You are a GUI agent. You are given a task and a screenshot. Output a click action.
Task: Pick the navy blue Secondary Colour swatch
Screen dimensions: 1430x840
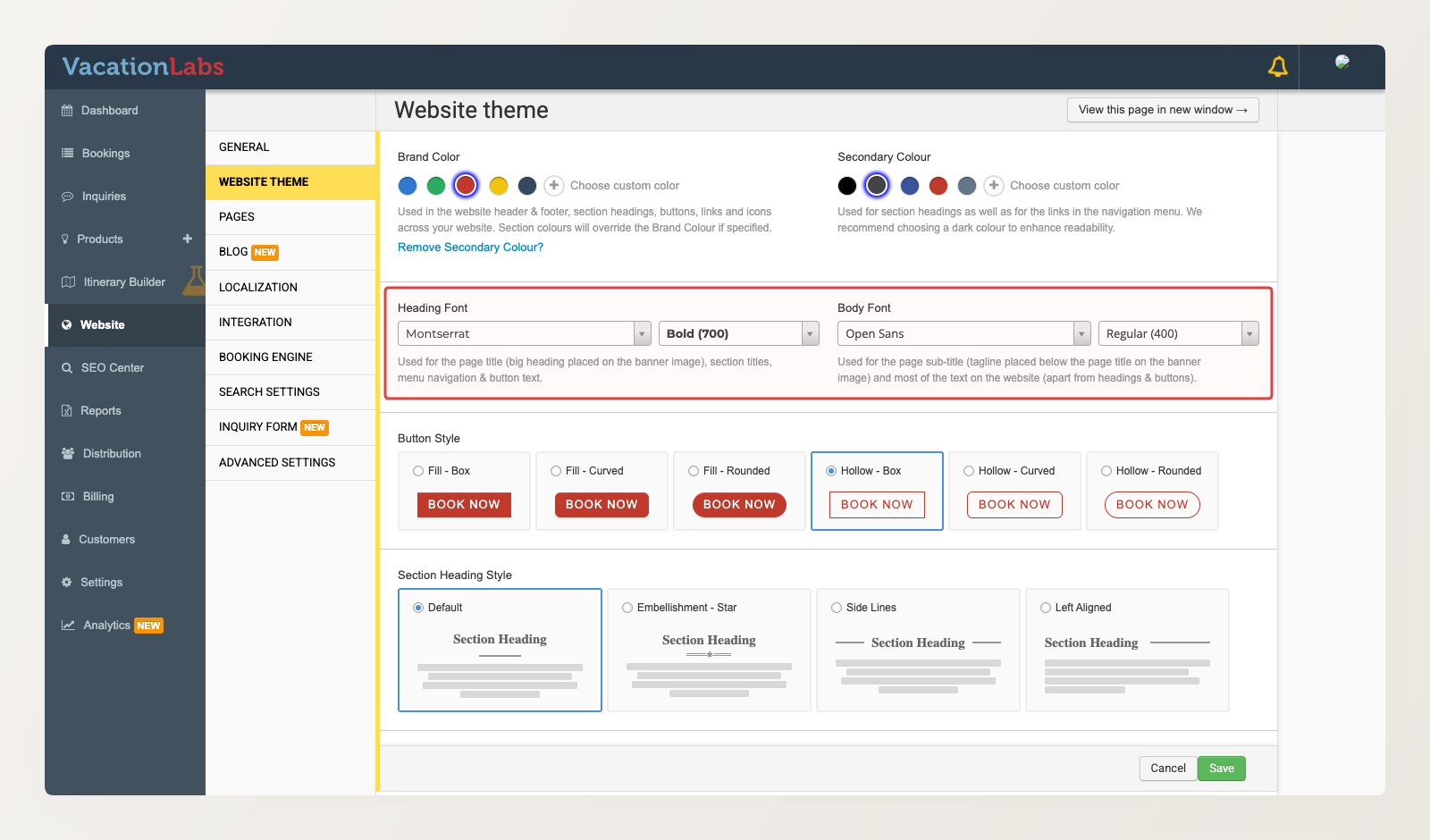(x=910, y=185)
